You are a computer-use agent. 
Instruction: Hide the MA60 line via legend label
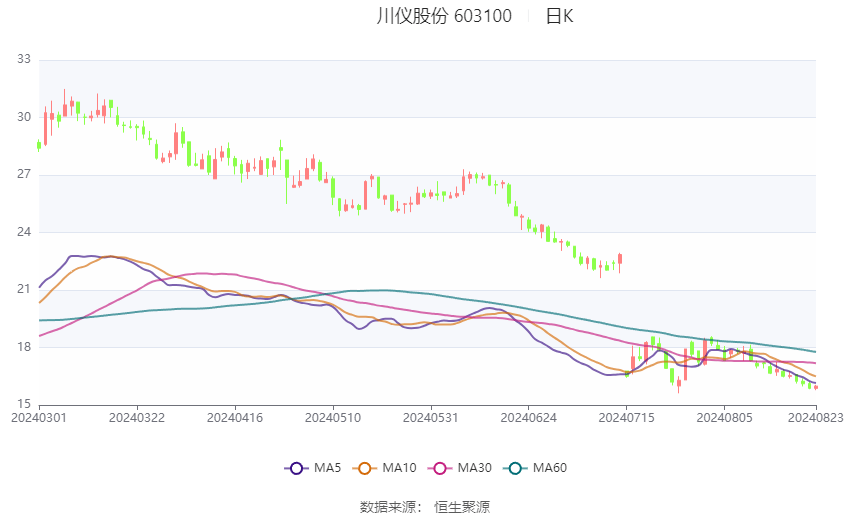click(550, 468)
